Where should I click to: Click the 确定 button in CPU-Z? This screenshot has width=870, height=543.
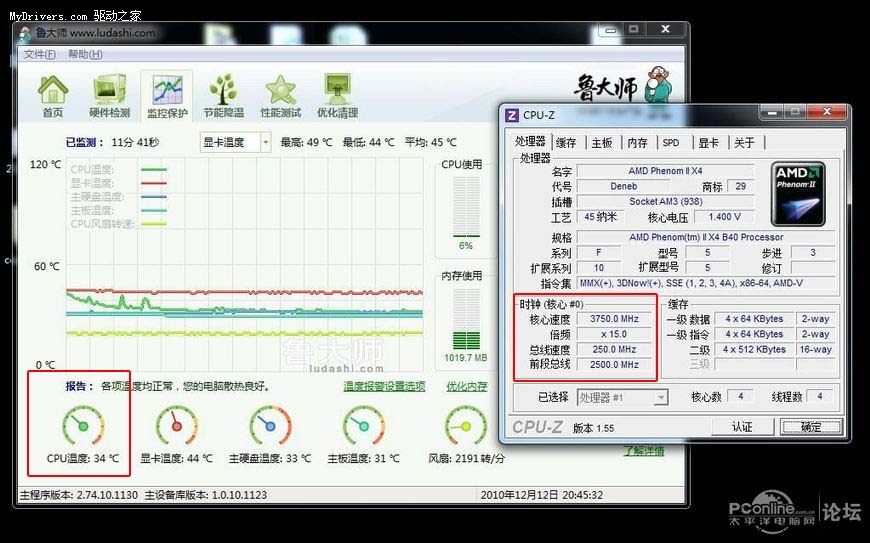(811, 427)
